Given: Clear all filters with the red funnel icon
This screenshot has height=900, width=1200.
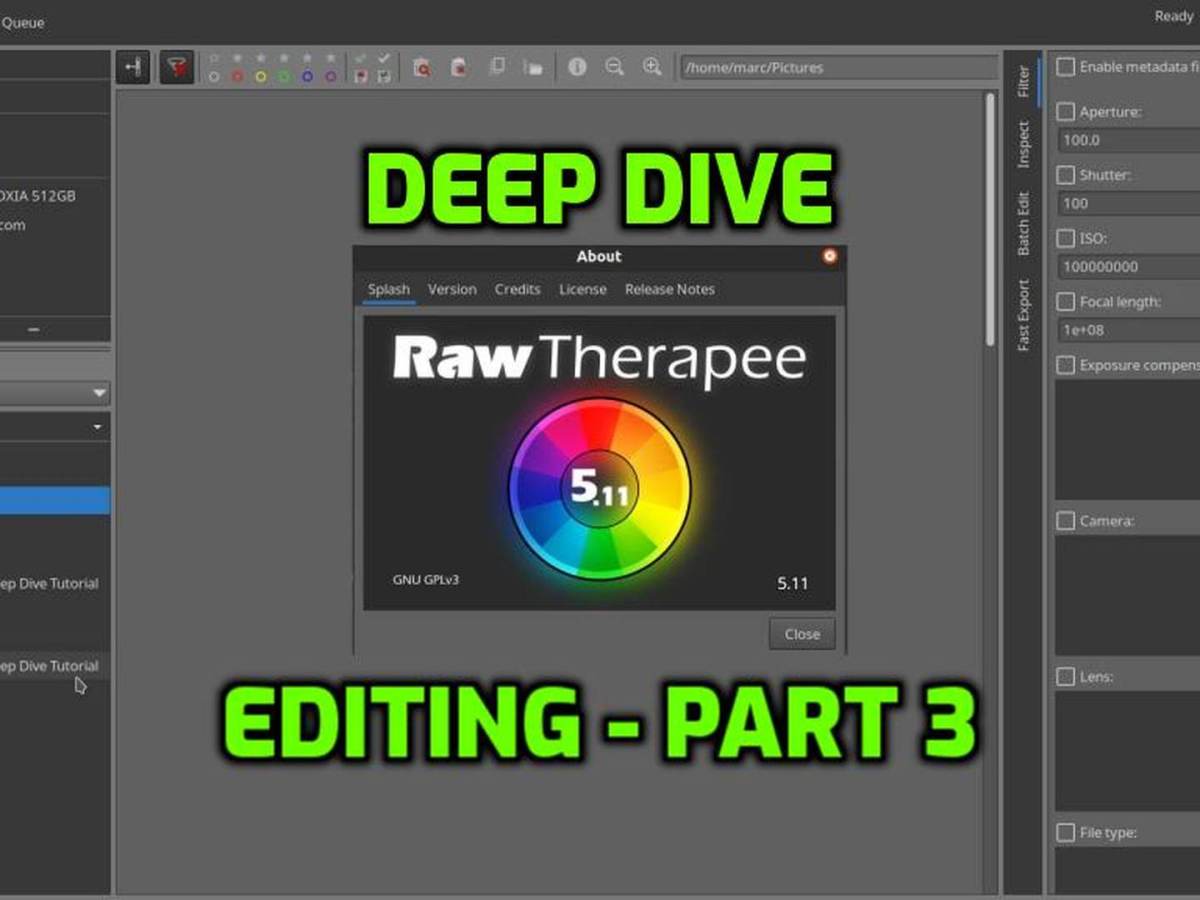Looking at the screenshot, I should pos(177,67).
